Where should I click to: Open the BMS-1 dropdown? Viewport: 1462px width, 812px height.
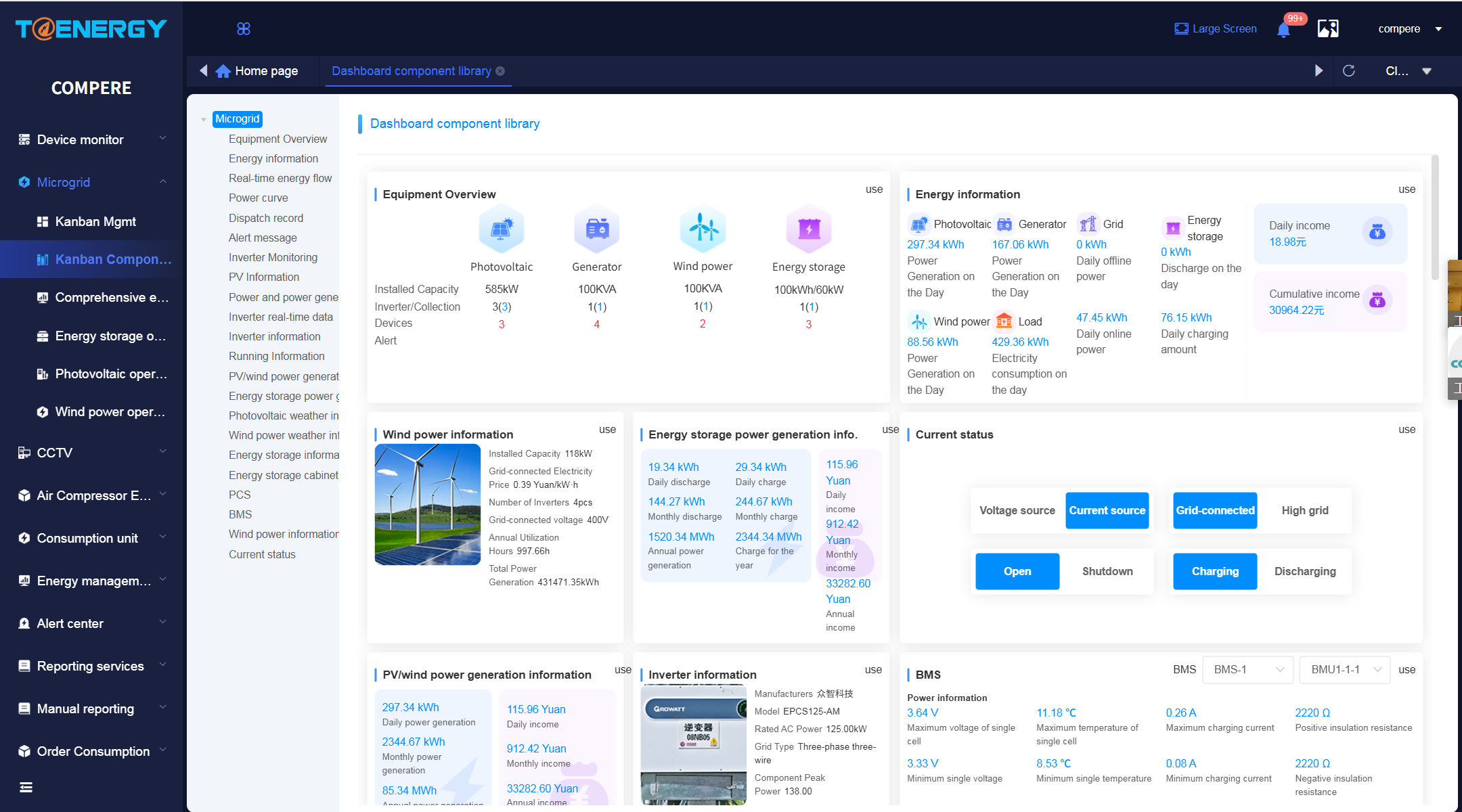tap(1248, 669)
